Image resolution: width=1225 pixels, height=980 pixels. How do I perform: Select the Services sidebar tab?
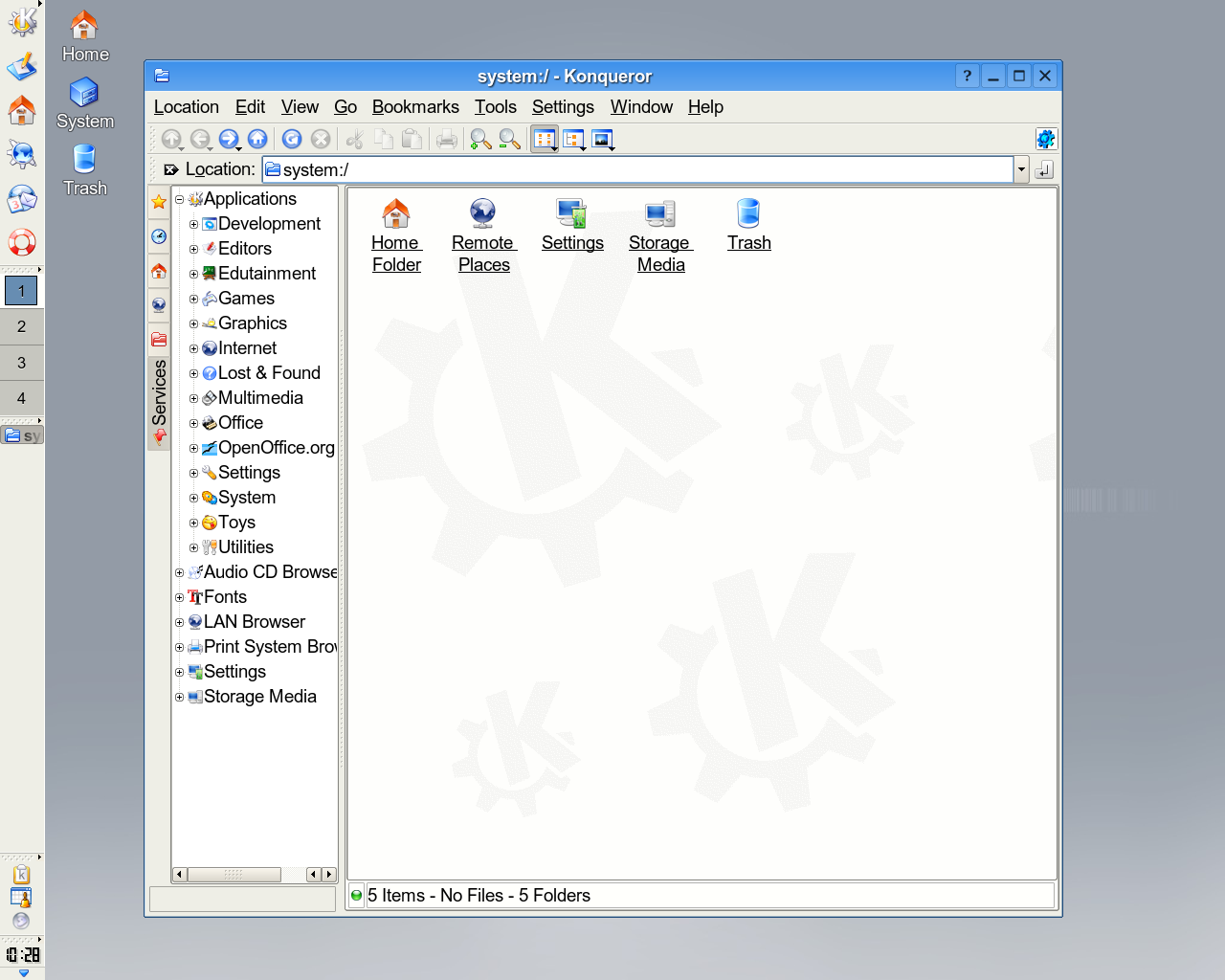(159, 404)
